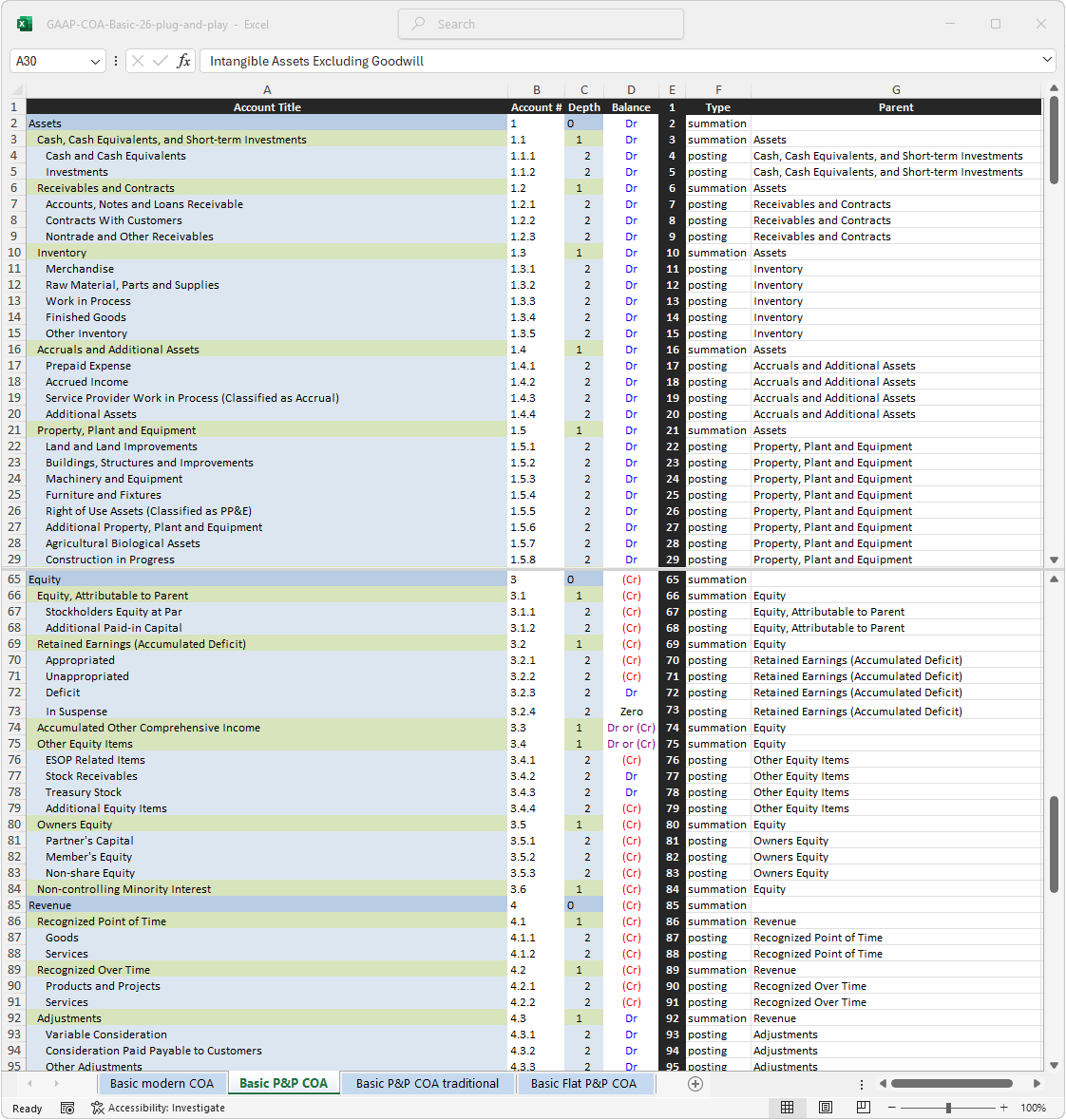Click the Search input box
The image size is (1066, 1120).
point(541,25)
